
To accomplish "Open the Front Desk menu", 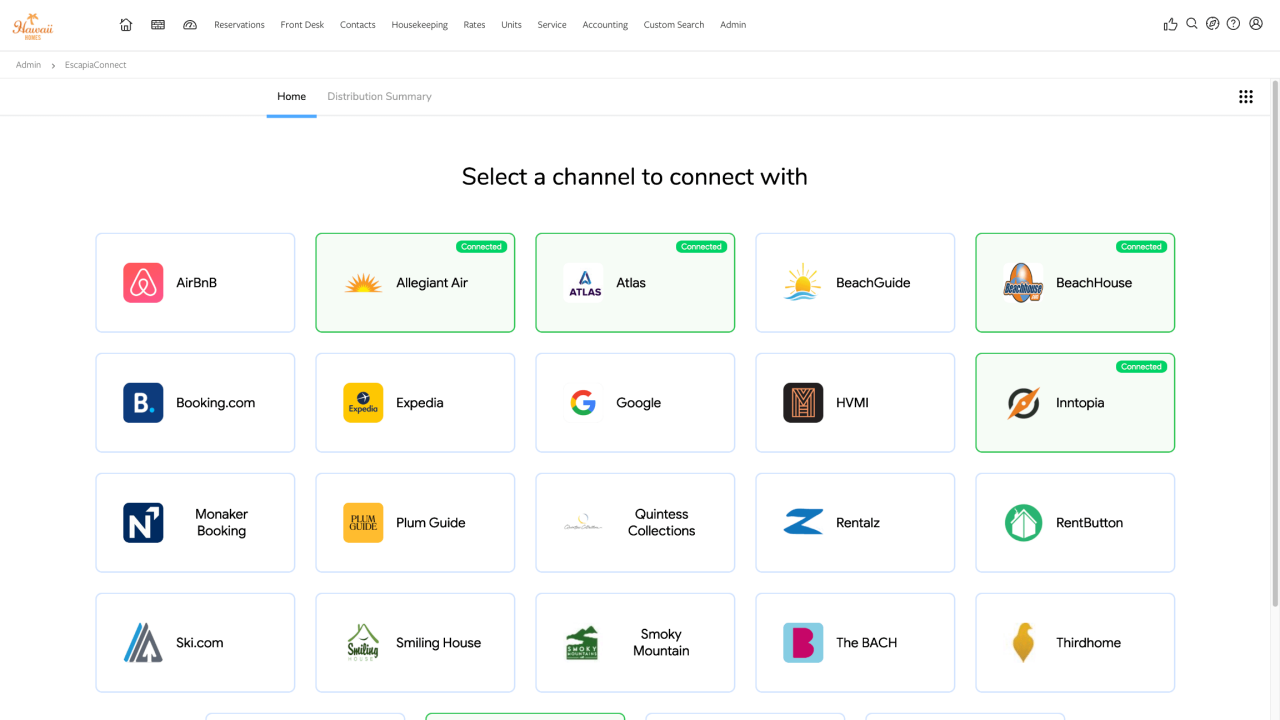I will coord(302,25).
